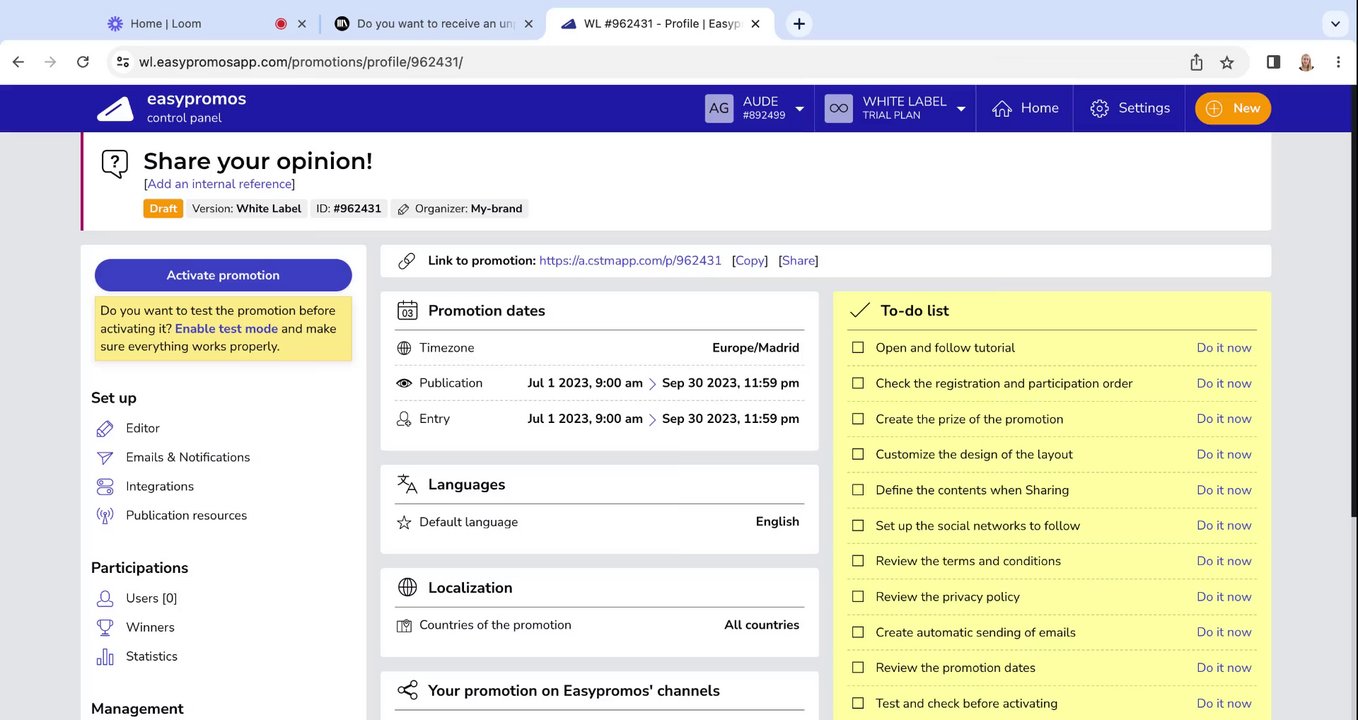Click the Emails & Notifications paper plane icon
Image resolution: width=1358 pixels, height=720 pixels.
105,457
